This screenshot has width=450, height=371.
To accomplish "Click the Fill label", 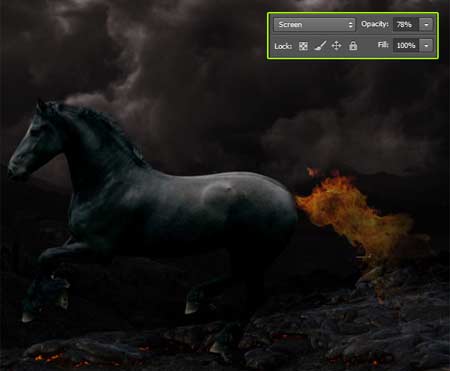I will coord(383,45).
